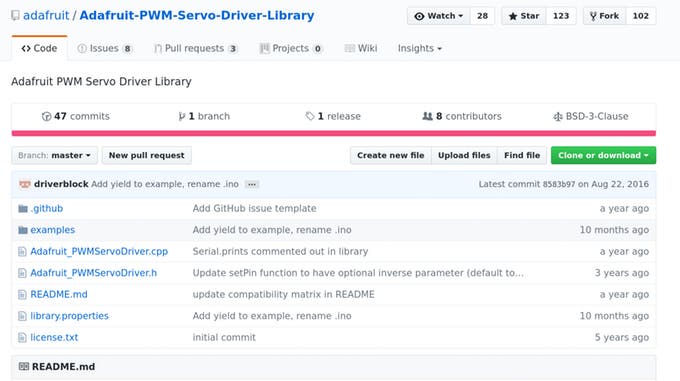Screen dimensions: 680x381
Task: Open the Branch: master dropdown
Action: point(55,155)
